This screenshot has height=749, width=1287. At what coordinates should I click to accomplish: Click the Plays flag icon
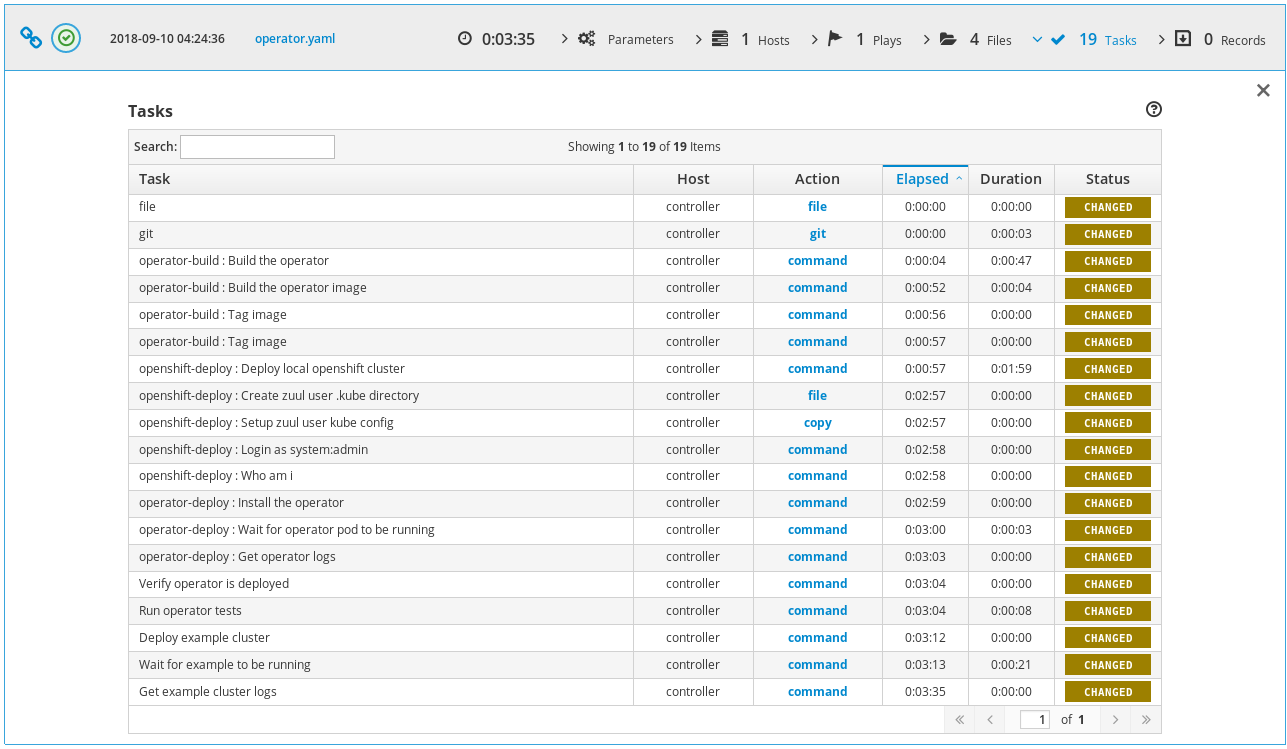(x=835, y=39)
